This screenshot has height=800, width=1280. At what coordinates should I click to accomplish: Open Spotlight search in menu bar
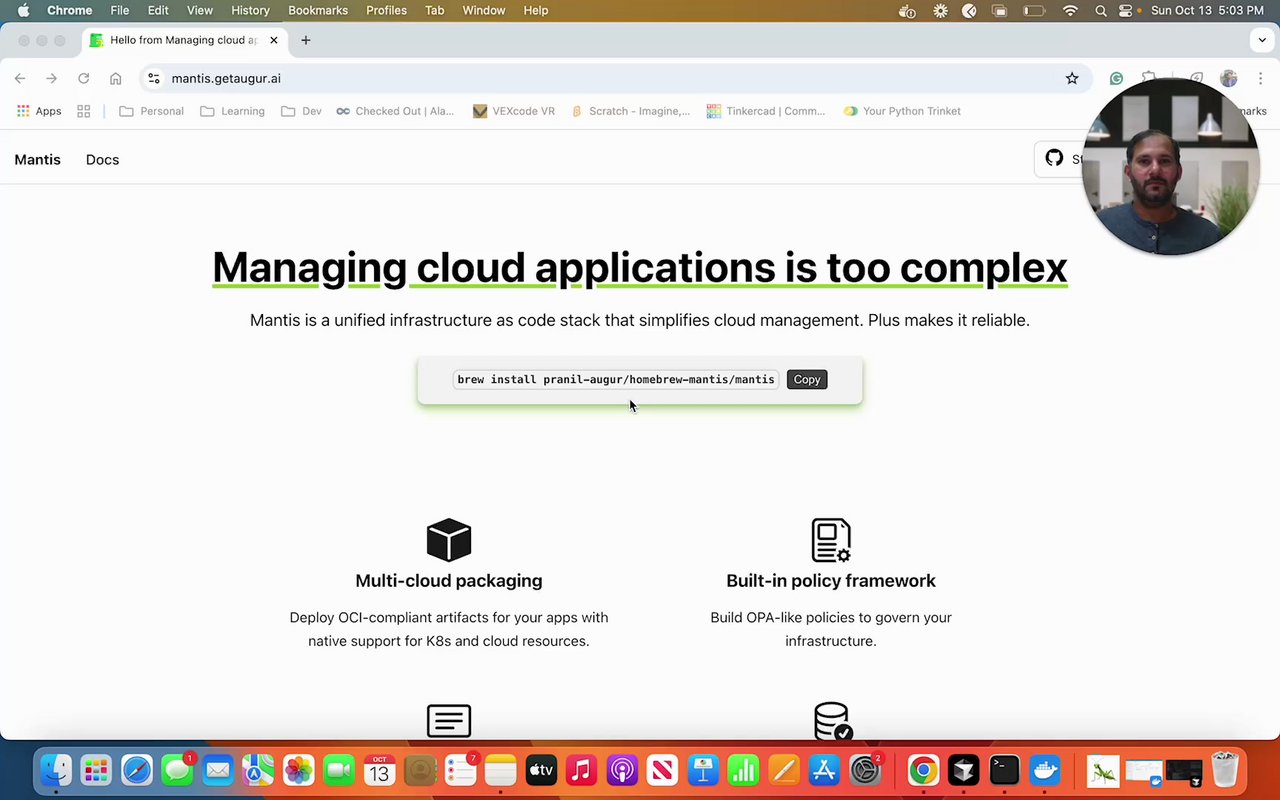[1101, 10]
